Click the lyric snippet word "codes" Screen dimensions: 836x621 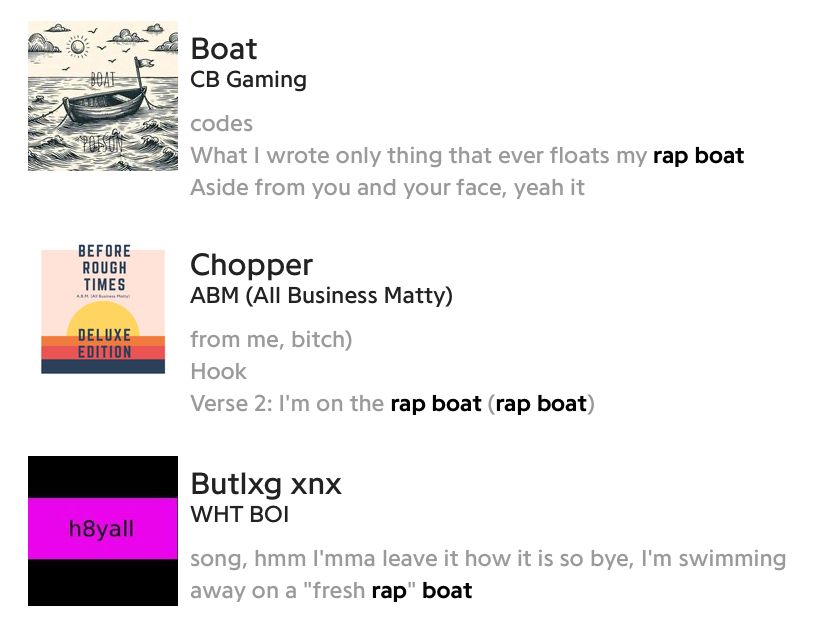point(221,124)
